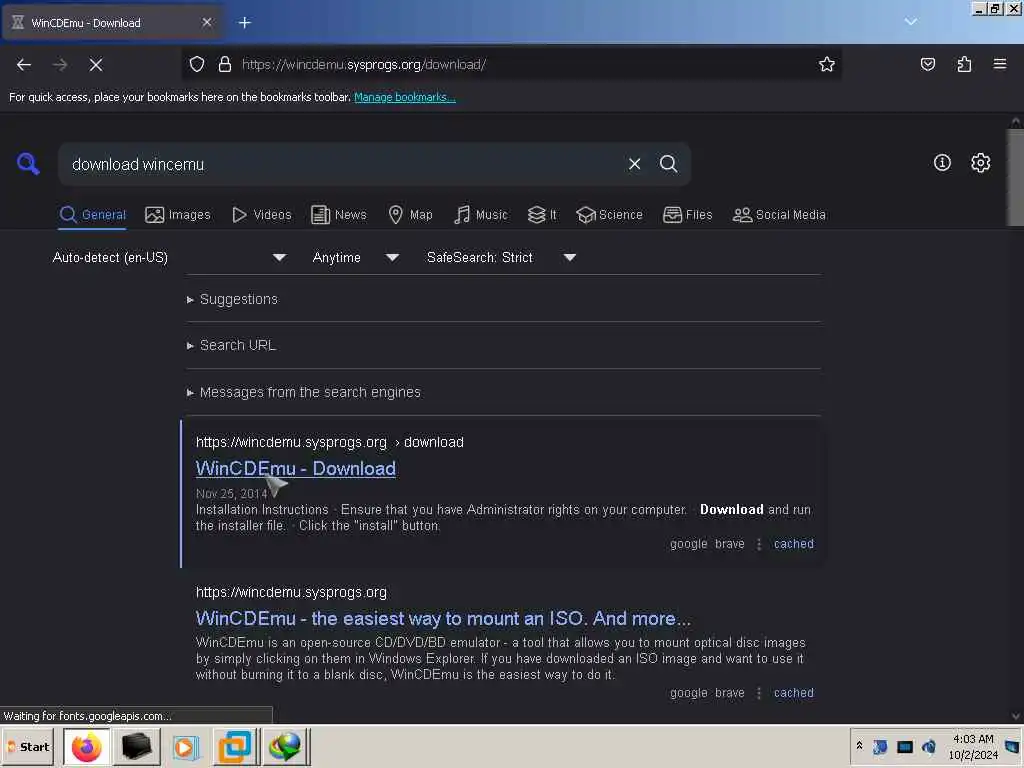1024x768 pixels.
Task: Open the Auto-detect (en-US) language dropdown
Action: [169, 257]
